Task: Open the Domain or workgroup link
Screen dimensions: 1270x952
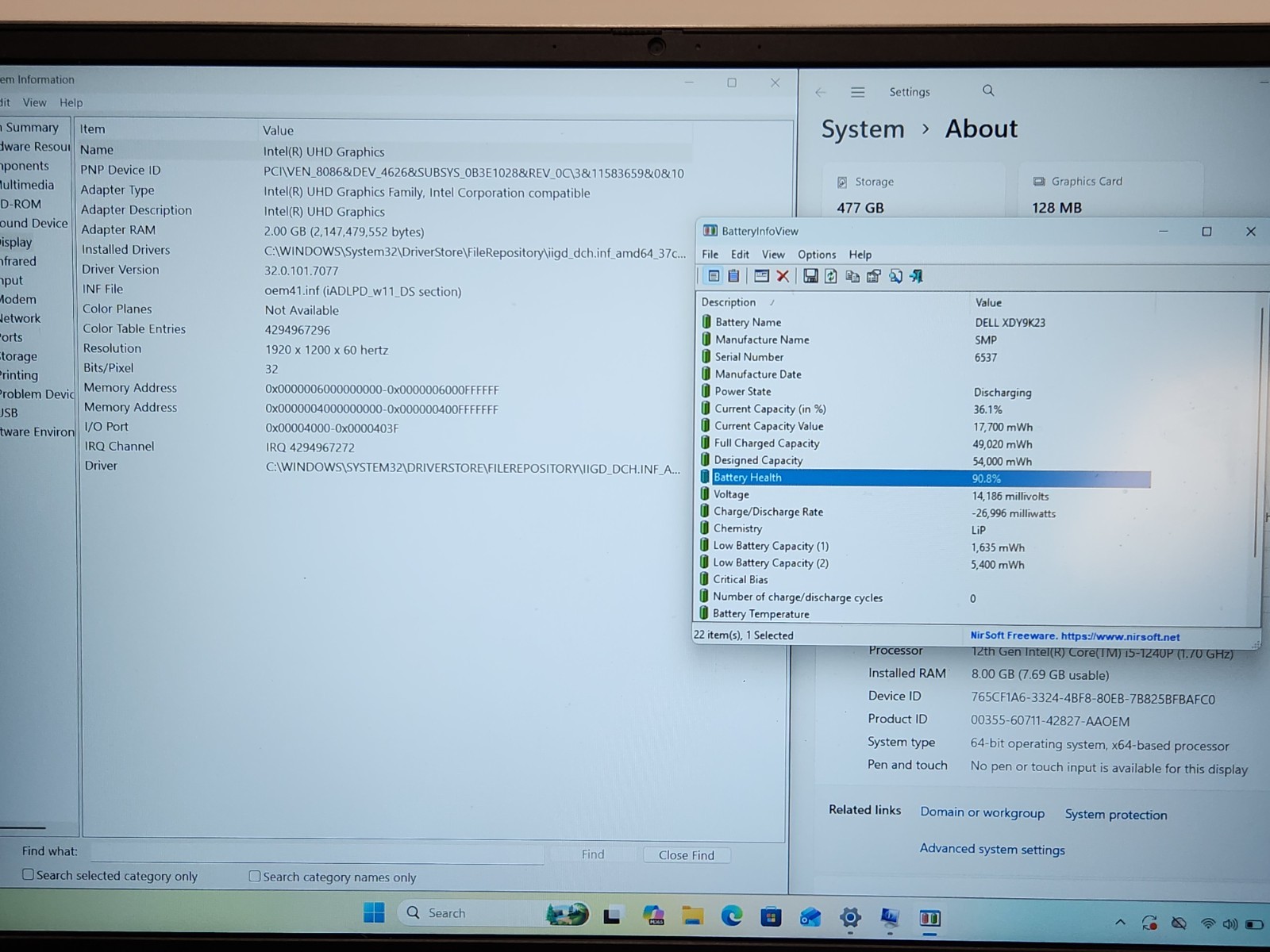Action: (x=982, y=812)
